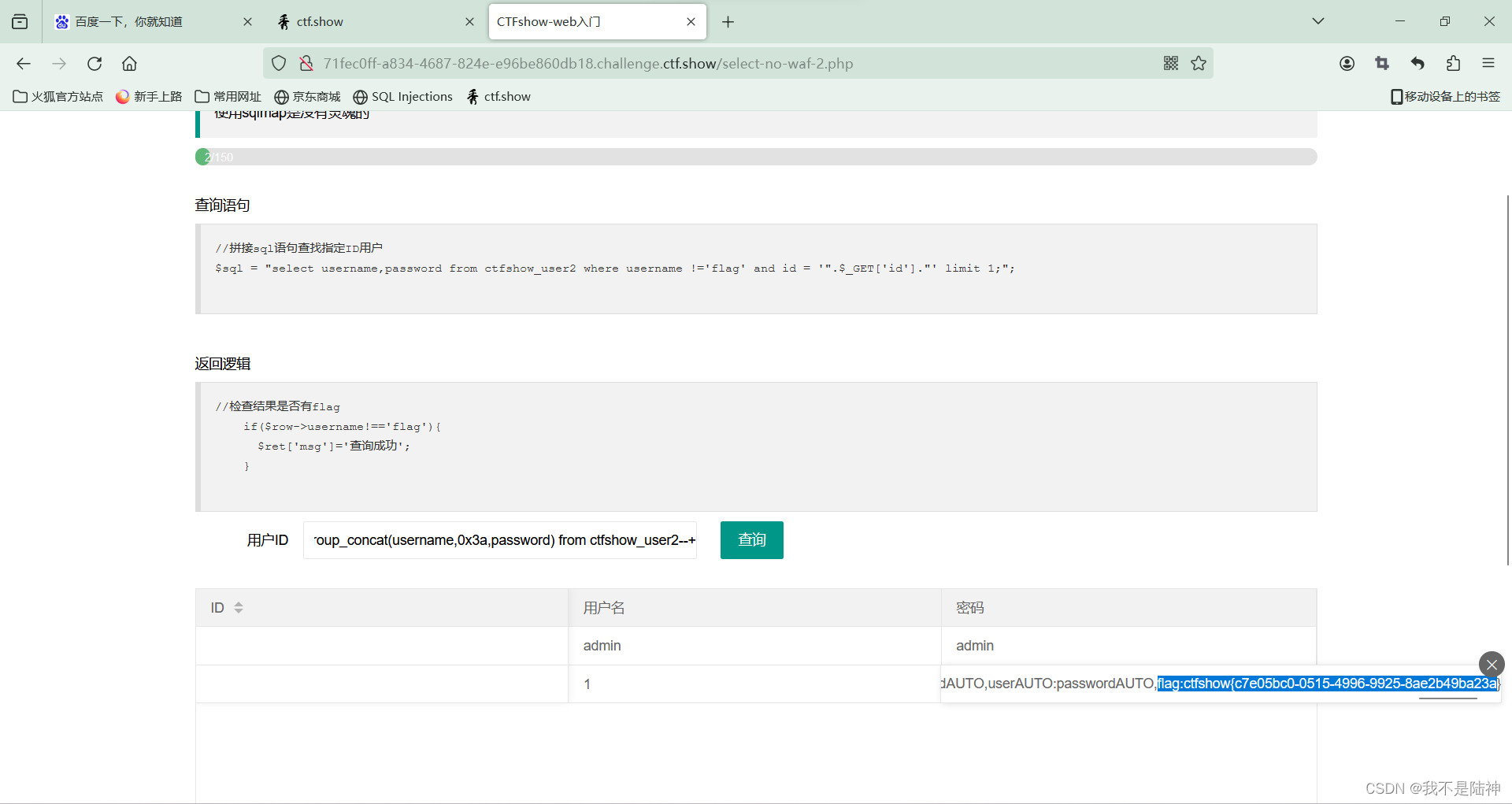Open the QR code generator icon

tap(1171, 64)
